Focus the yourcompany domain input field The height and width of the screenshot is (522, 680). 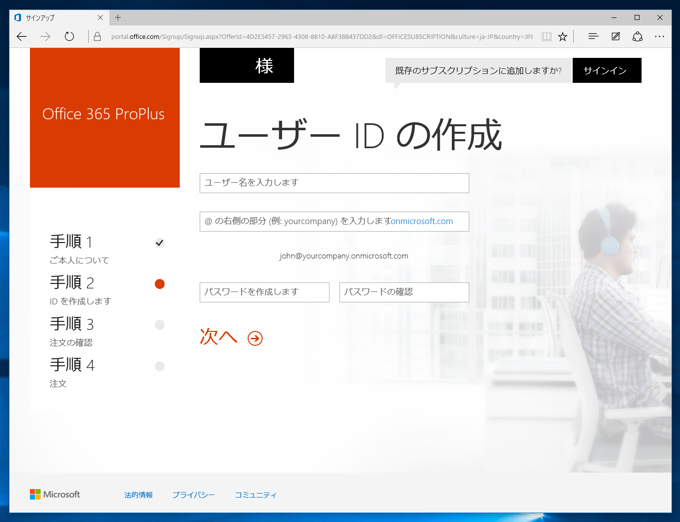click(334, 222)
